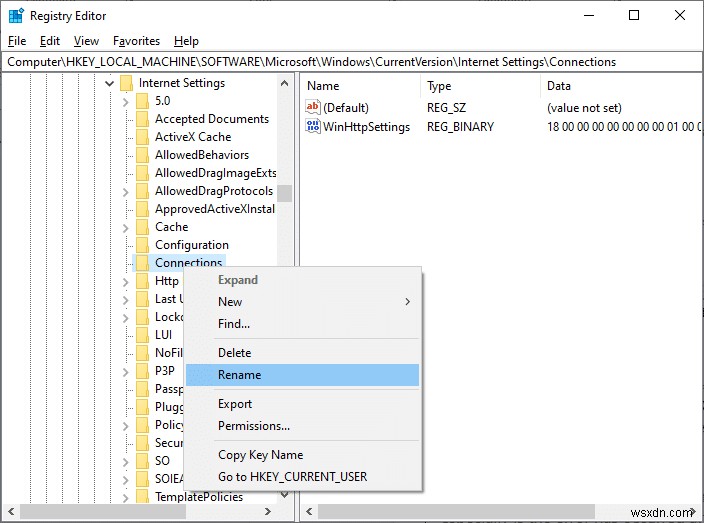Select the WinHttpSettings value name
The width and height of the screenshot is (704, 523).
pos(366,127)
